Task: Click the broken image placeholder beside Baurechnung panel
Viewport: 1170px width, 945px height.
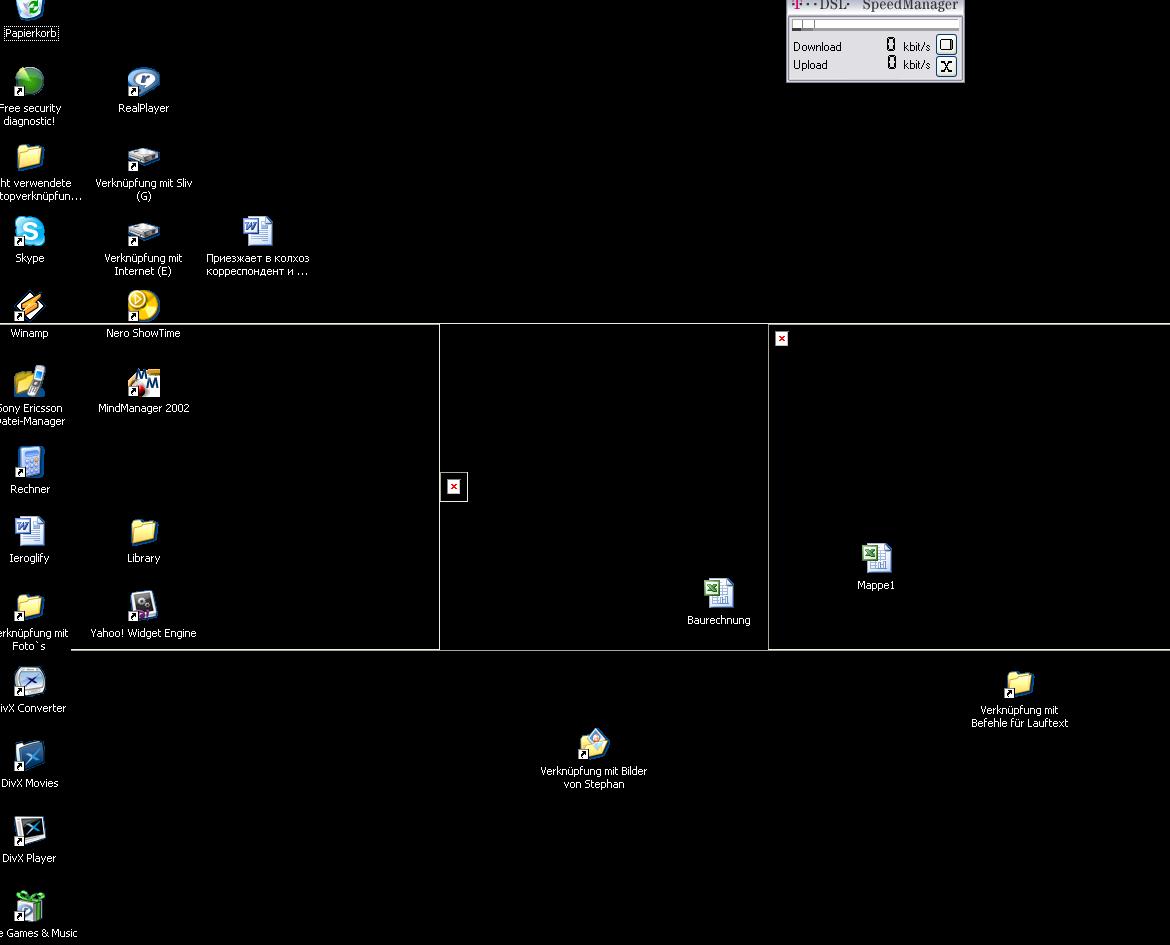Action: coord(454,487)
